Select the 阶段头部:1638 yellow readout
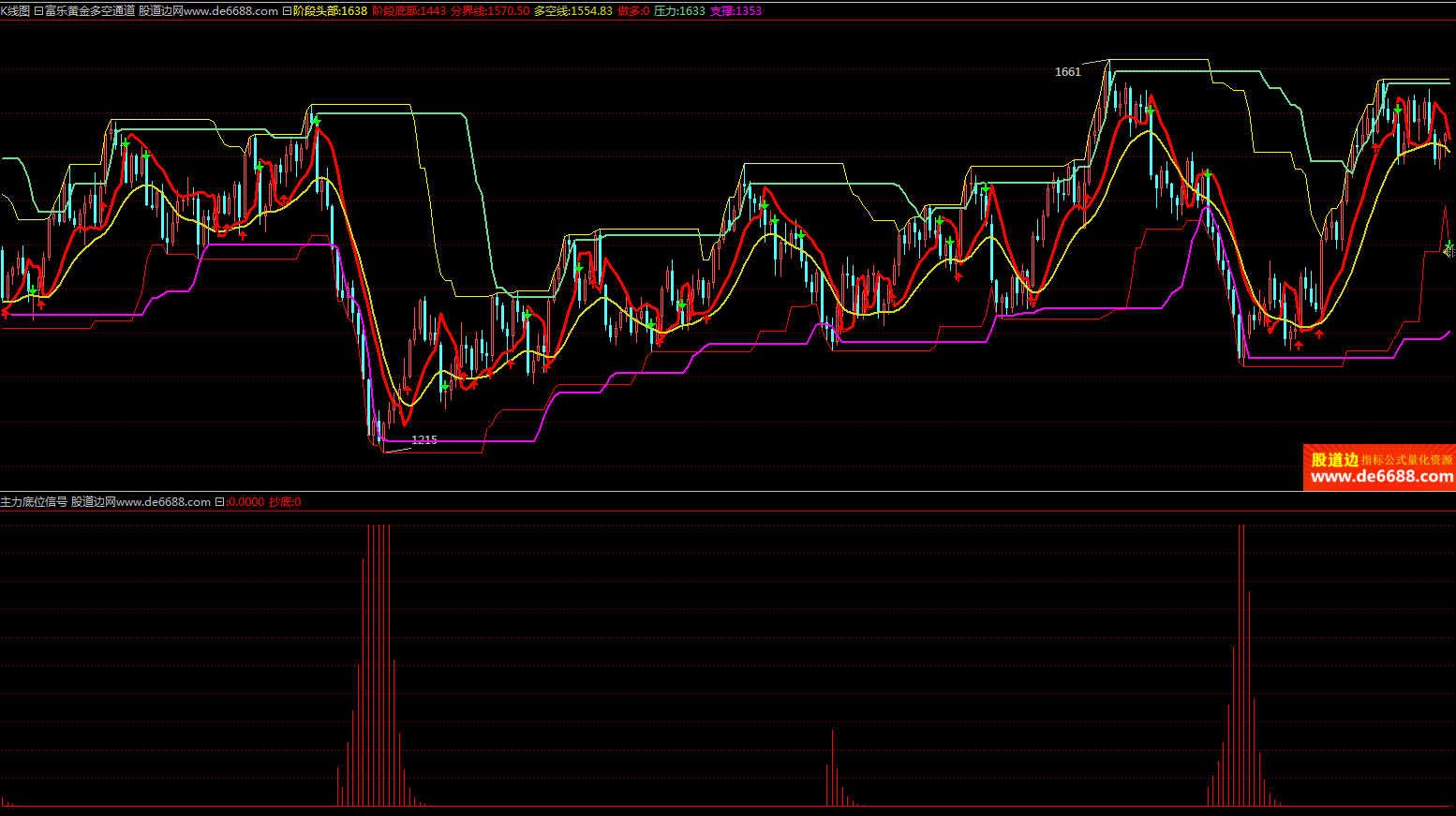 330,11
